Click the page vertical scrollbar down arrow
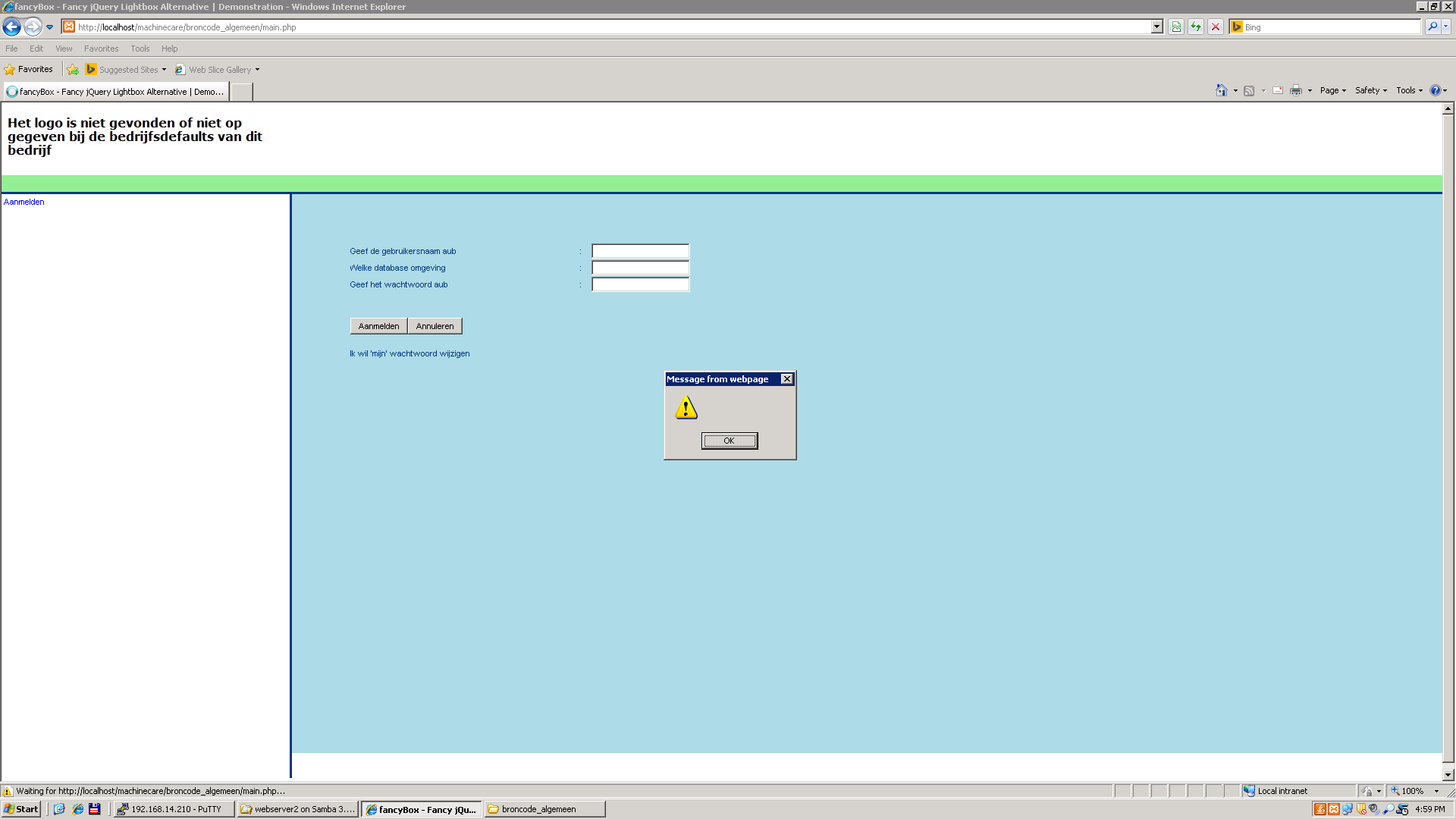Screen dimensions: 1456x819 pos(1448,775)
